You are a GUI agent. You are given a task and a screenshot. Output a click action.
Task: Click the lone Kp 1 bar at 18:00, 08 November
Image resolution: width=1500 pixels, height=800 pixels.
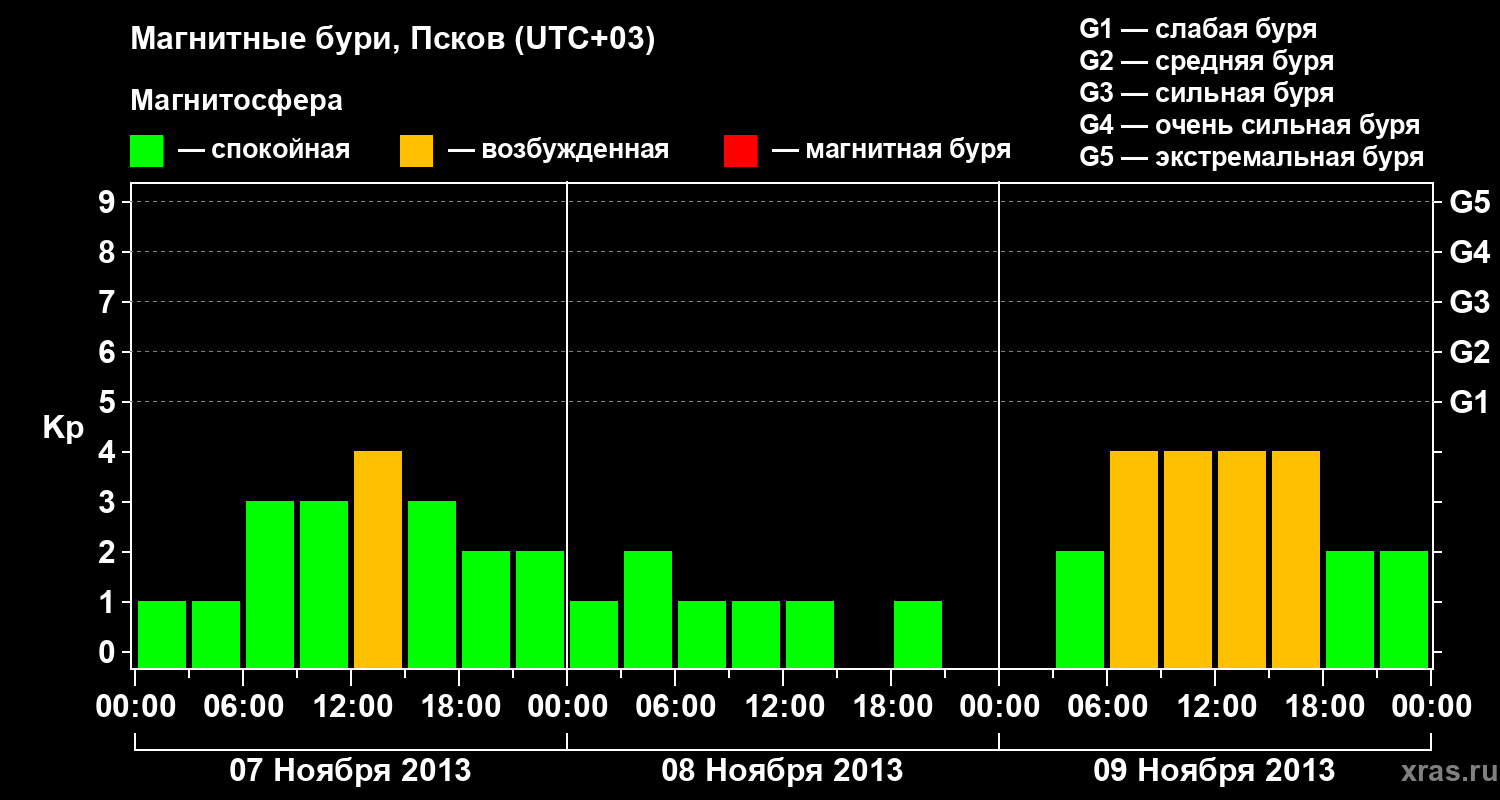click(918, 634)
